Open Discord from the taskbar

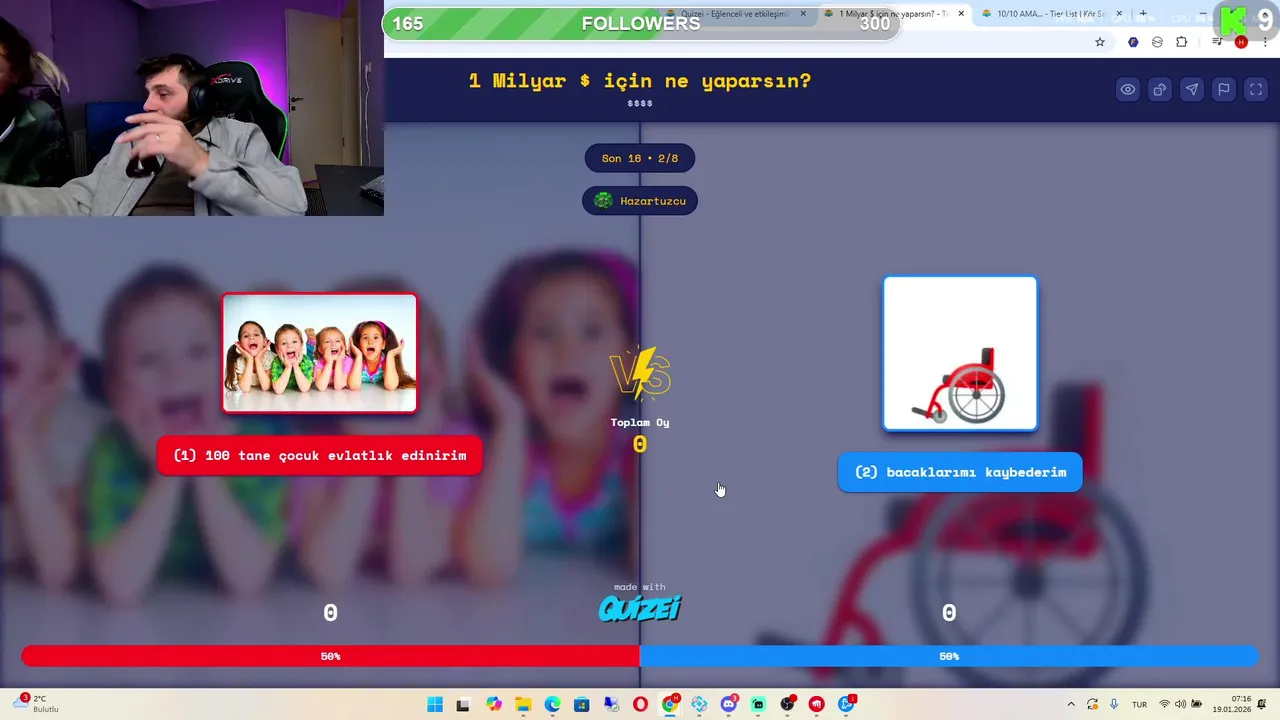(729, 705)
